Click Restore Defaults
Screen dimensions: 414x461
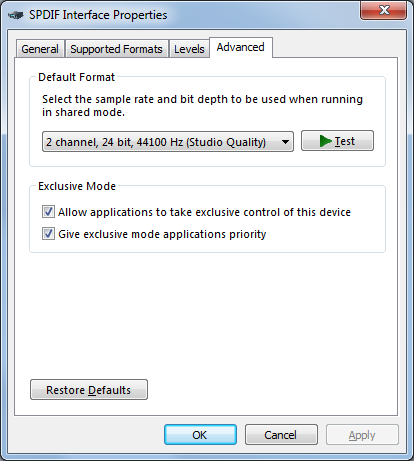point(89,389)
